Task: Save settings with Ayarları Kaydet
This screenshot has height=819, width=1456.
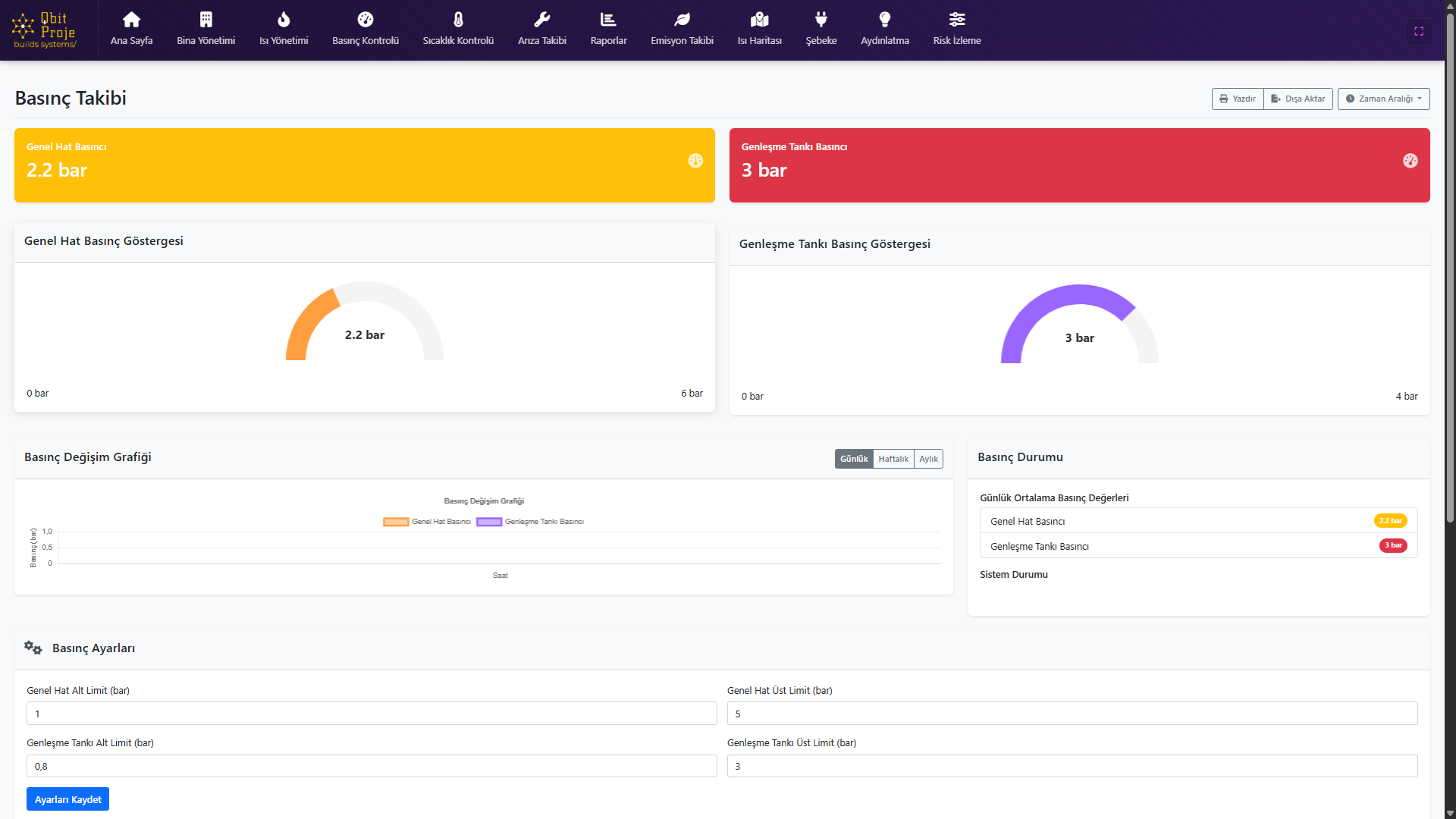Action: pos(67,799)
